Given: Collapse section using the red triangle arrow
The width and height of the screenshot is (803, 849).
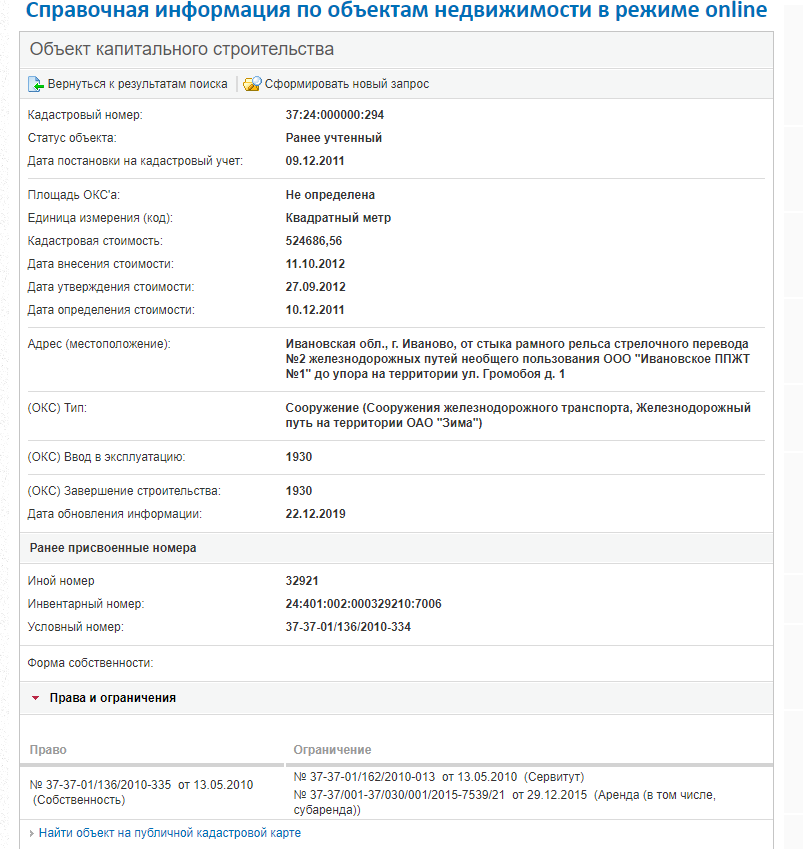Looking at the screenshot, I should coord(36,698).
